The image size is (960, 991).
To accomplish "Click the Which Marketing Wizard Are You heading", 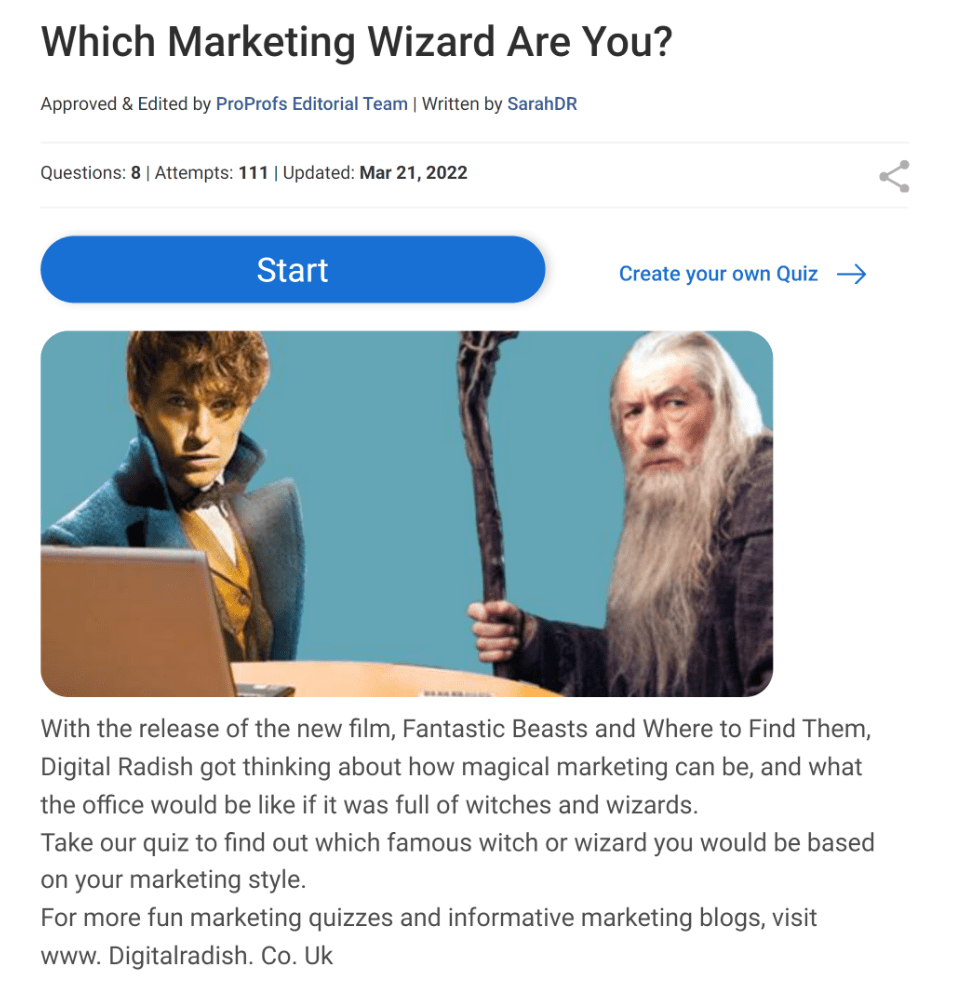I will click(356, 42).
